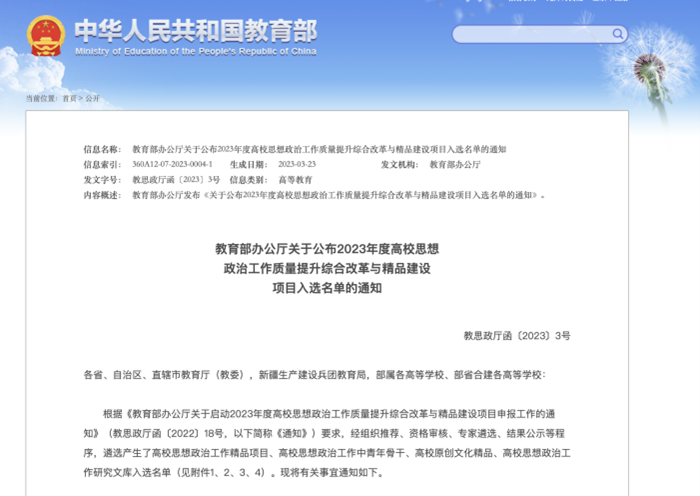This screenshot has width=700, height=496.
Task: Click the 信息名称 value notice title text
Action: tap(319, 150)
